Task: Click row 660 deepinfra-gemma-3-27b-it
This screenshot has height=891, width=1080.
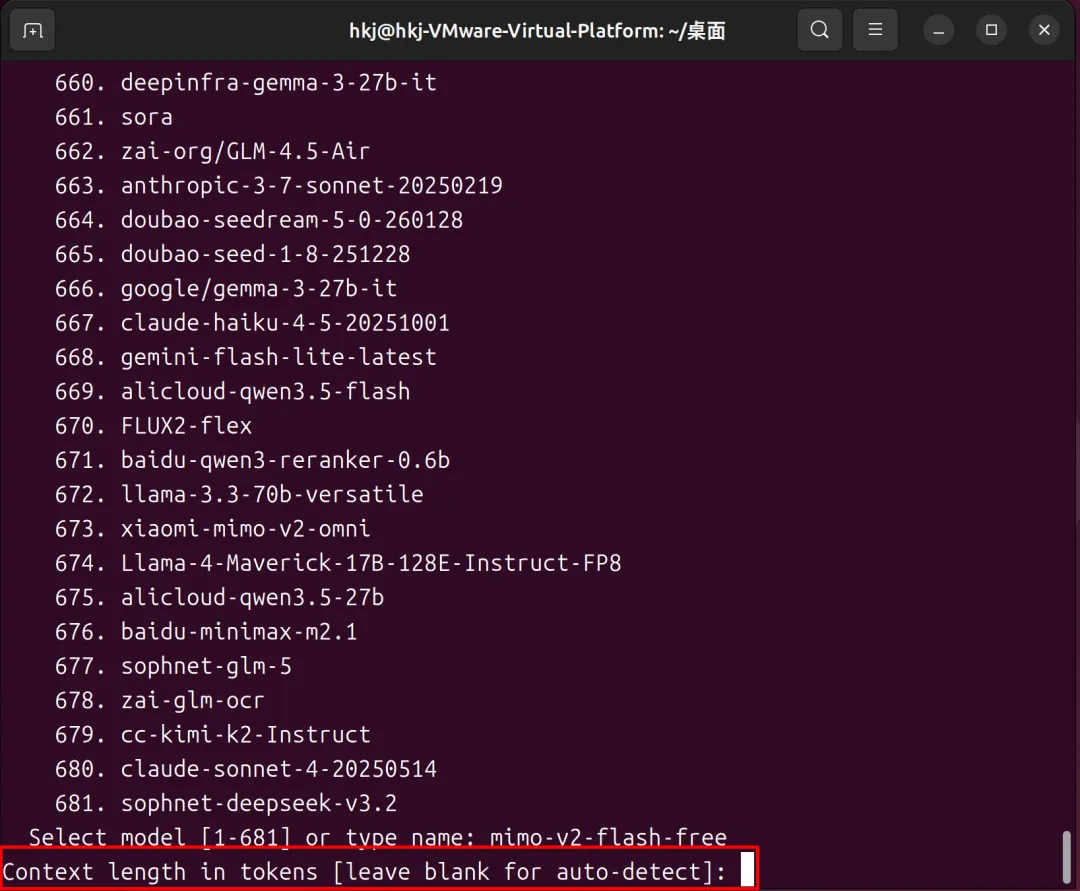Action: (x=245, y=83)
